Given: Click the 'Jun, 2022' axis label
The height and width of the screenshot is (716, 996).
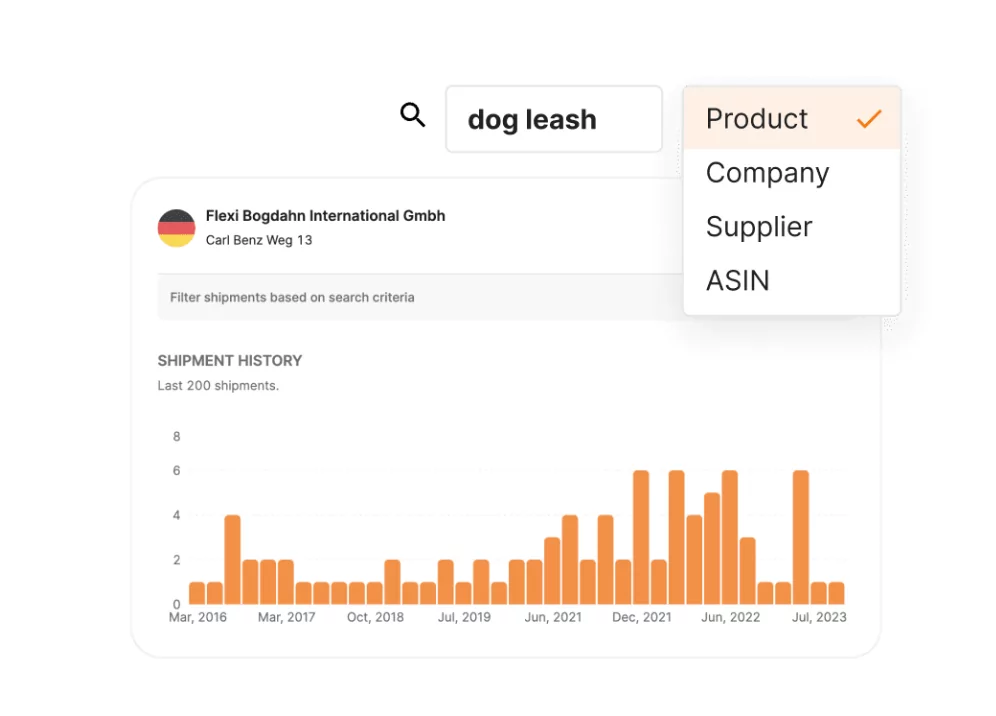Looking at the screenshot, I should pos(730,618).
